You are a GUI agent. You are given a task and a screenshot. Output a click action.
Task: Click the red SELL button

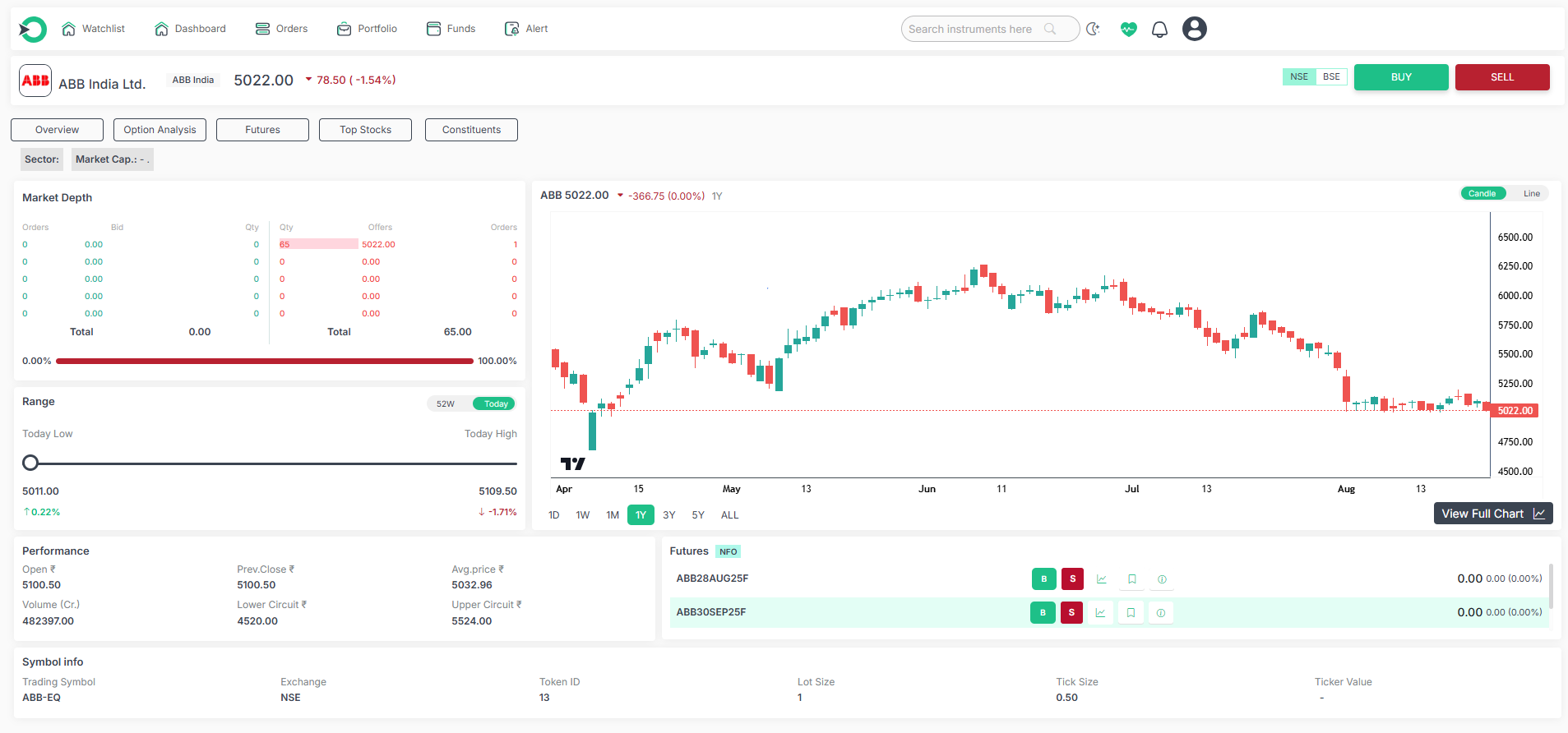pyautogui.click(x=1501, y=77)
